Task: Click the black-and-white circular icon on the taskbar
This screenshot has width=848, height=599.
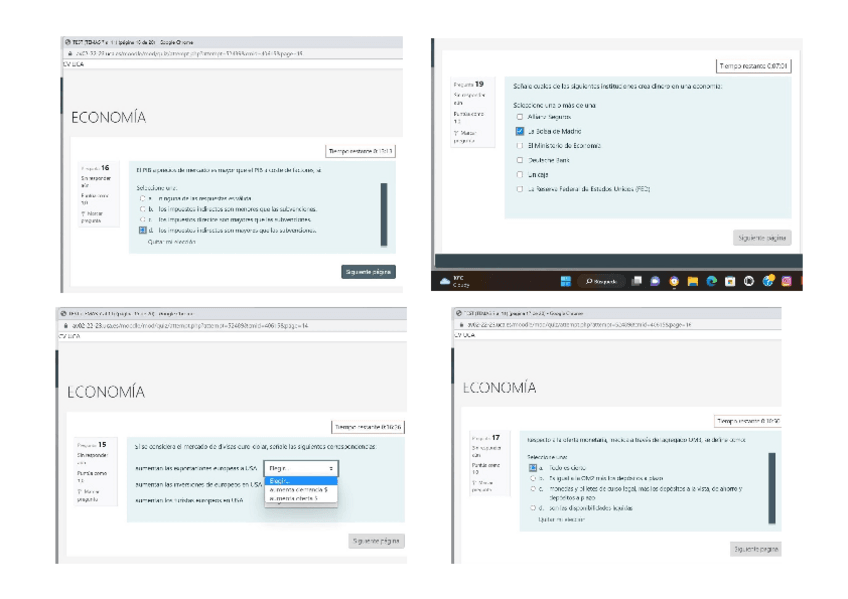Action: pos(748,281)
